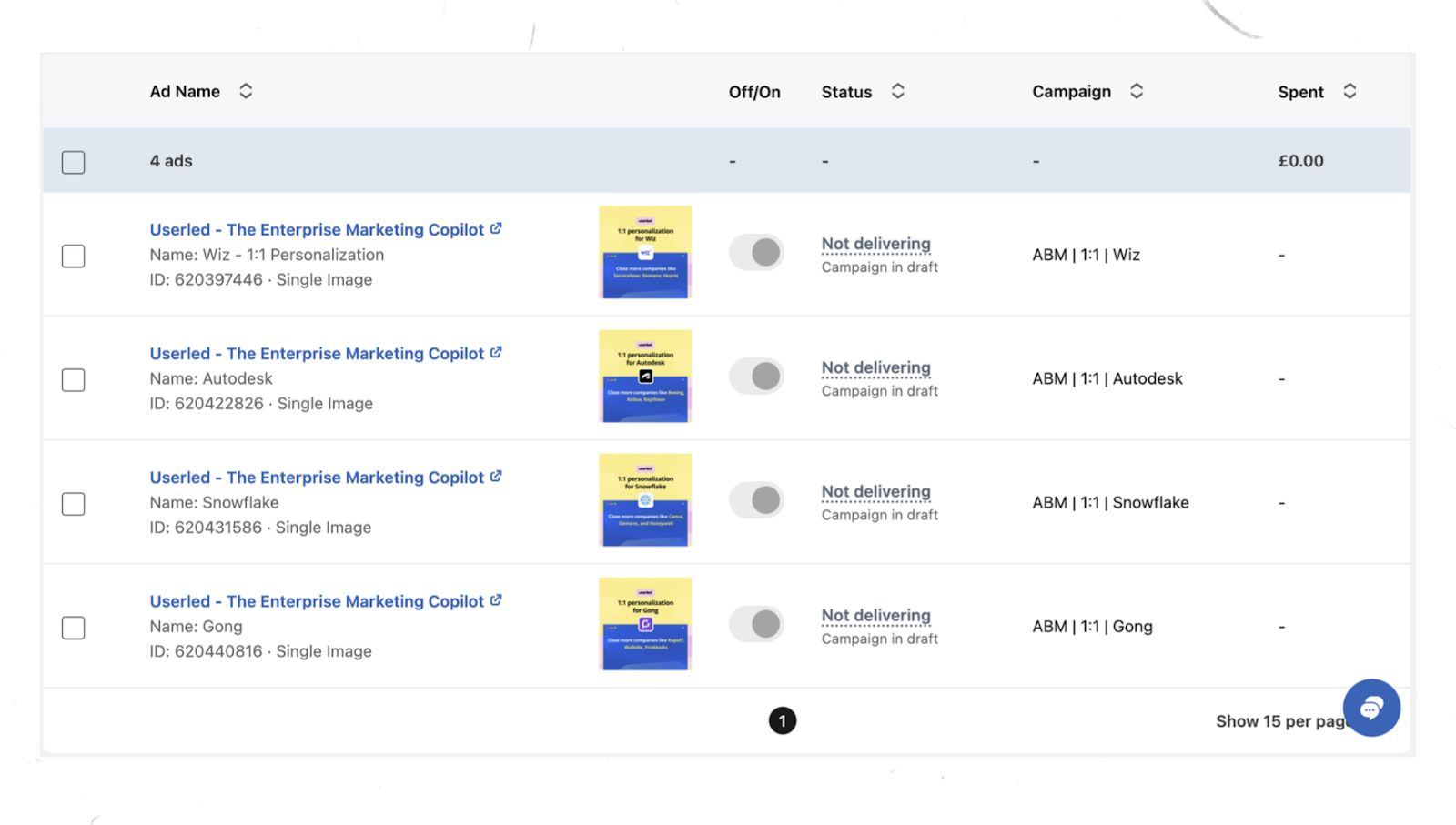
Task: Select all 4 ads checkbox
Action: pos(74,162)
